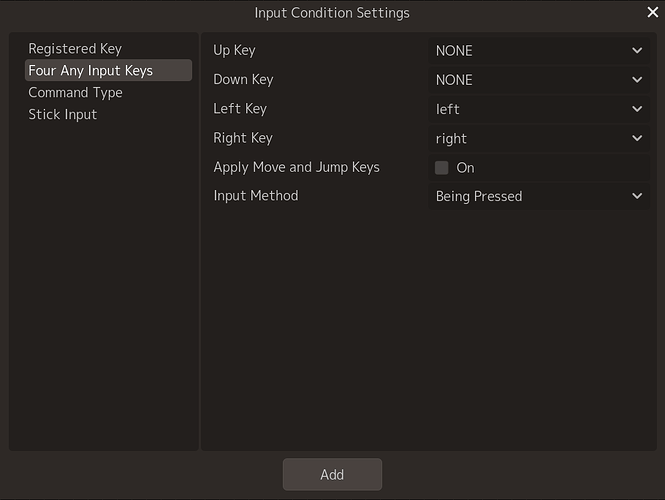665x500 pixels.
Task: Select Four Any Input Keys category
Action: 108,70
